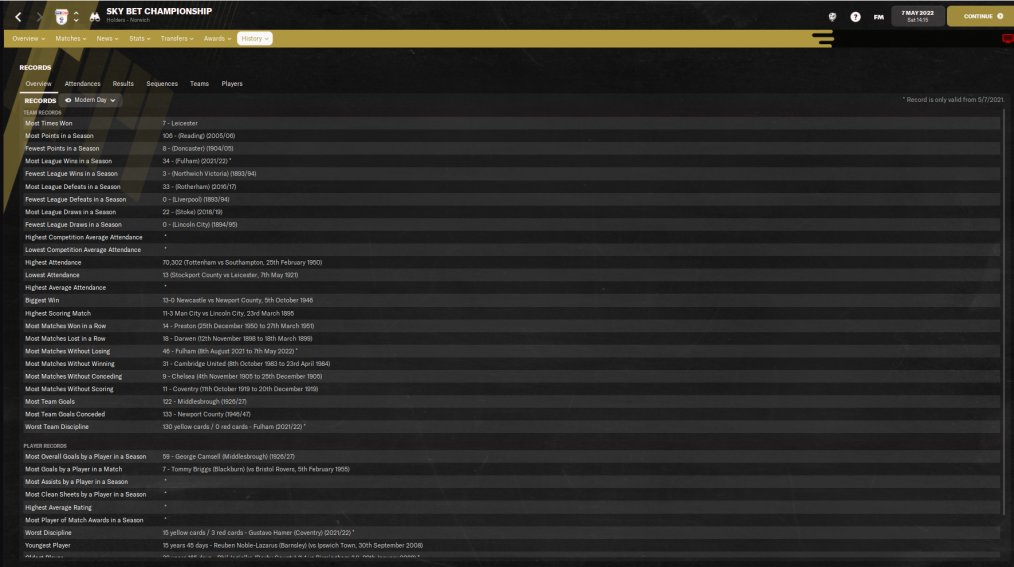Click Man City vs Lincoln City highest scoring match
The image size is (1014, 567).
[x=228, y=314]
